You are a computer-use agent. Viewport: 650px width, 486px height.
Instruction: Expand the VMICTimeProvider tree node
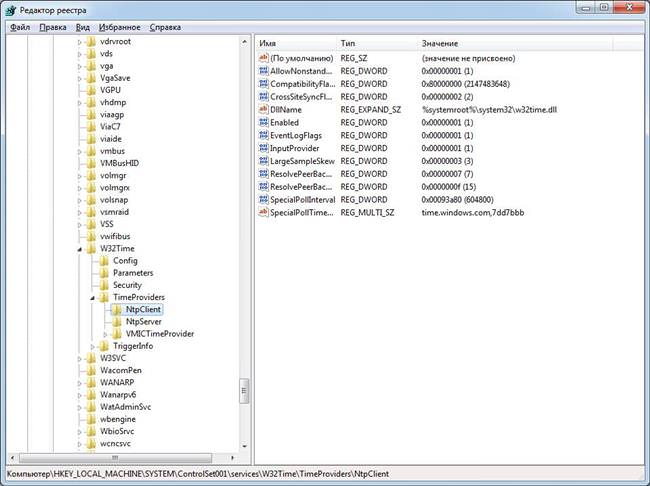[105, 334]
